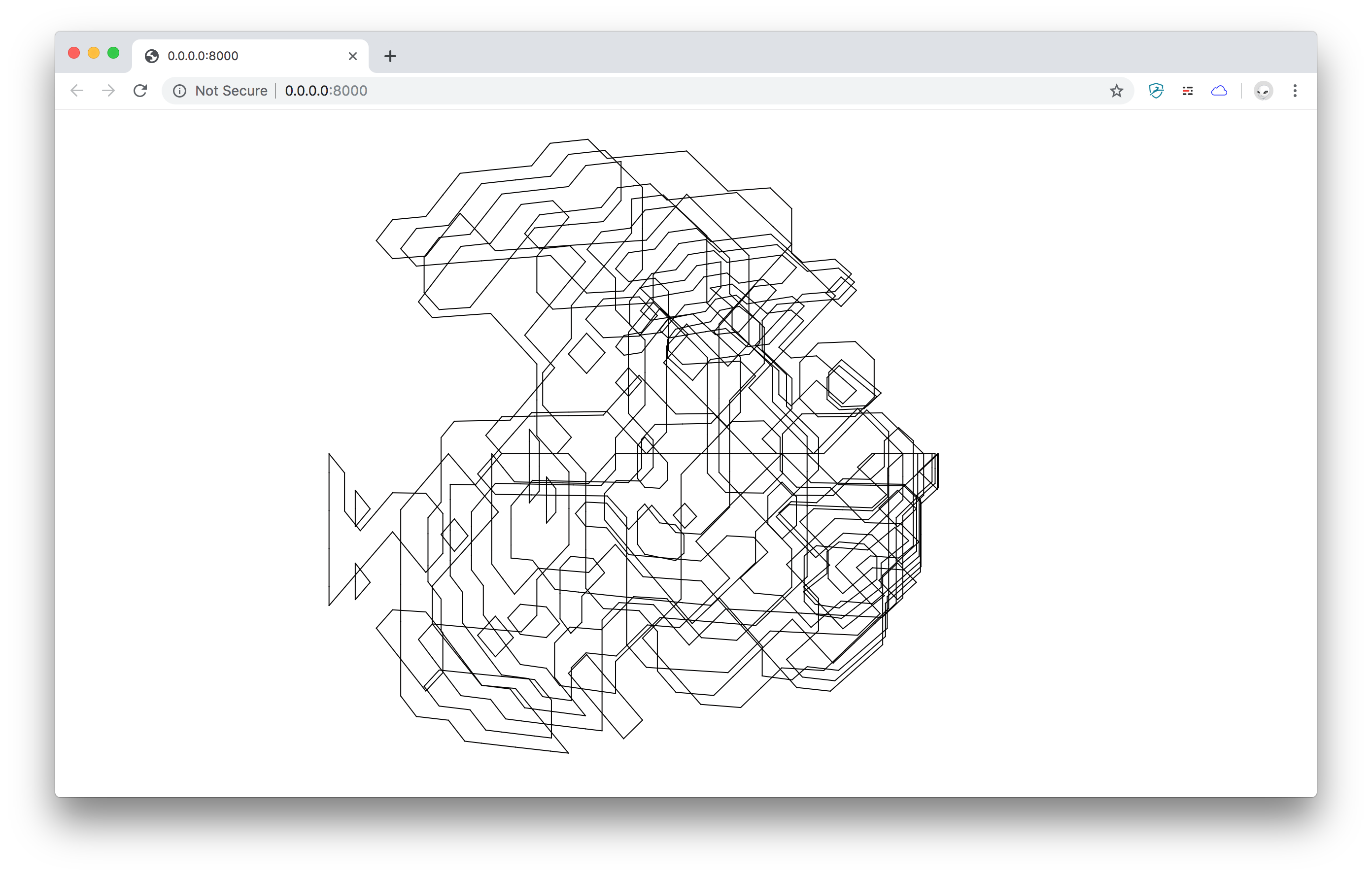1372x876 pixels.
Task: Go back using the back arrow
Action: 77,91
